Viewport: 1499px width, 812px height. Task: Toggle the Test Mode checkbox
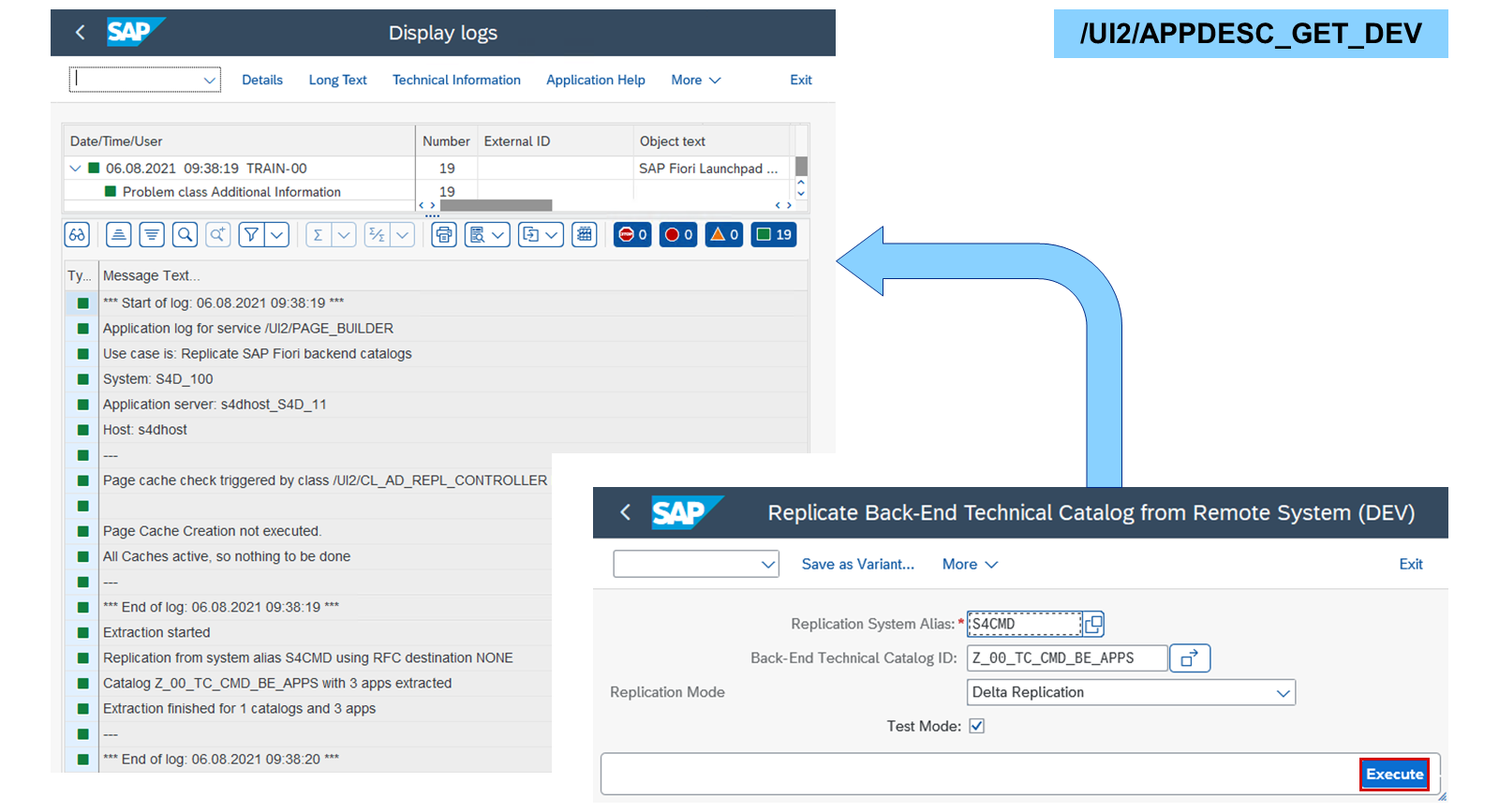click(x=976, y=726)
